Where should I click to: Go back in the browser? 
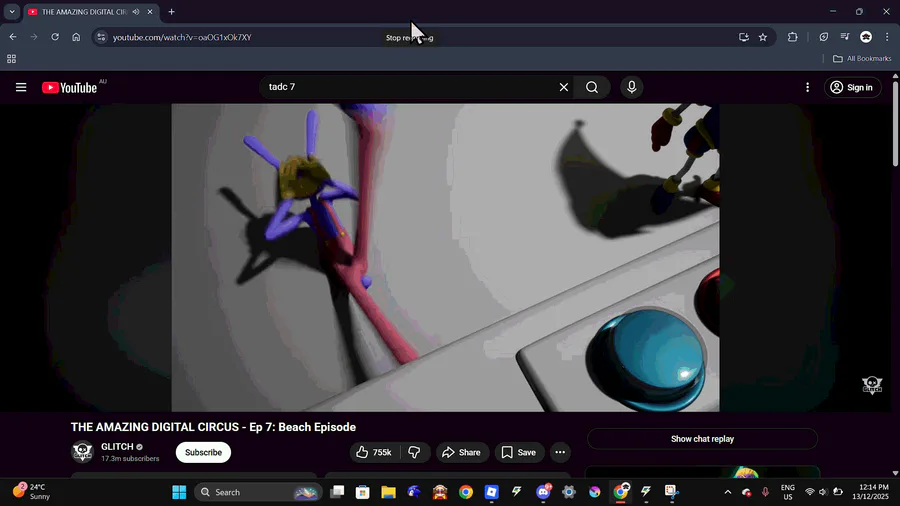13,37
